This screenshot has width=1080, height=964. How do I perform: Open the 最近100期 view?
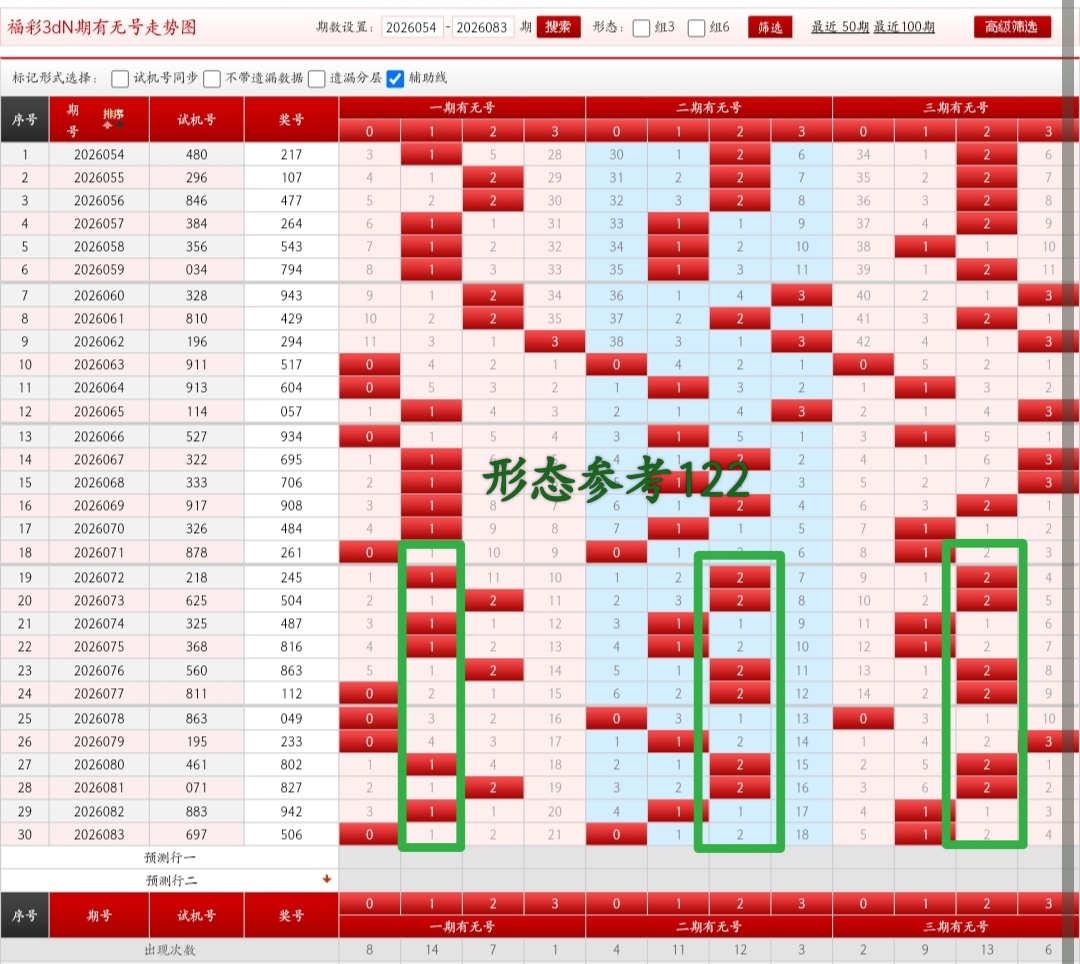[x=904, y=27]
